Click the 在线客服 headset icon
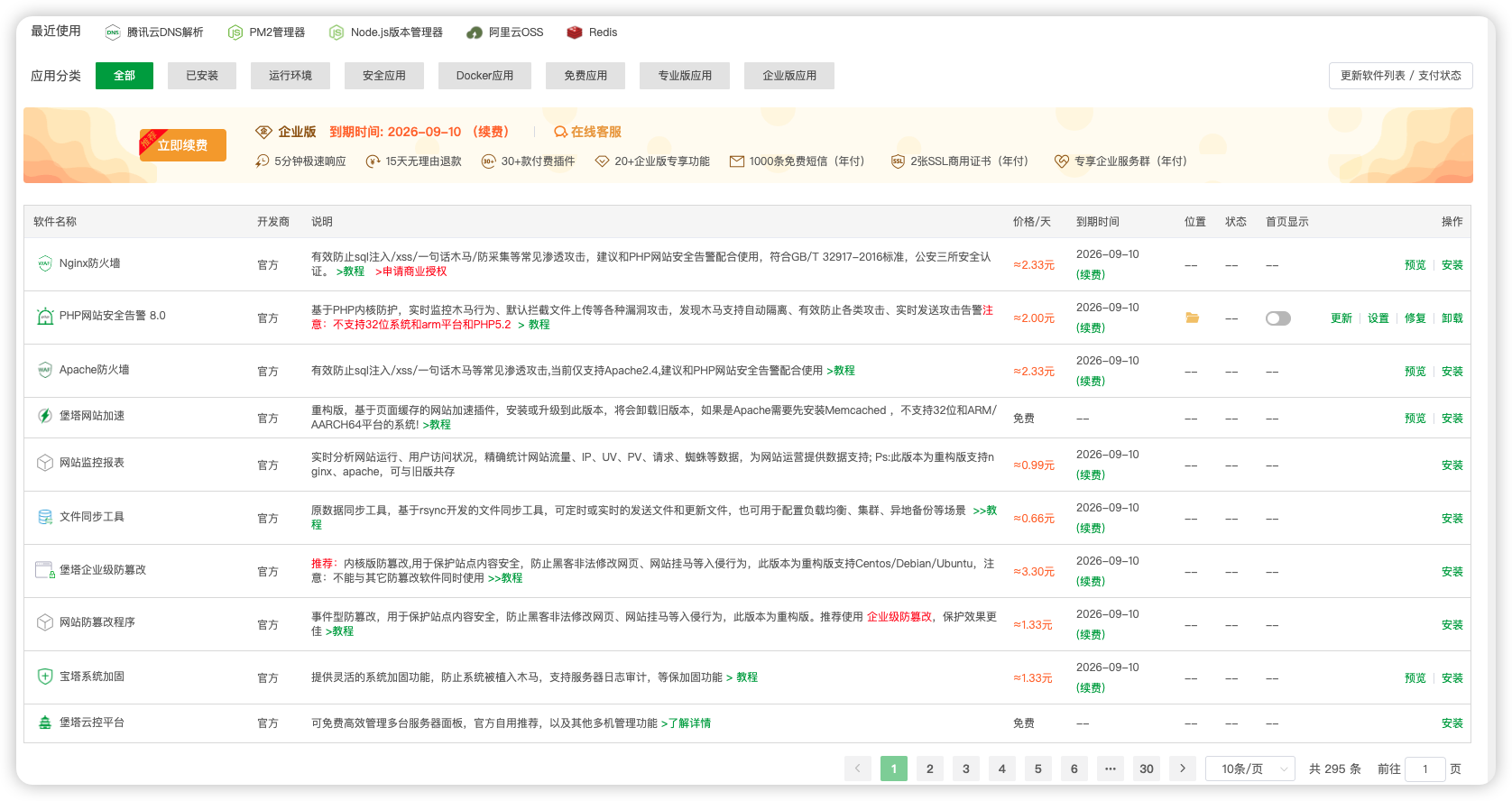Screen dimensions: 1512x801 (560, 132)
